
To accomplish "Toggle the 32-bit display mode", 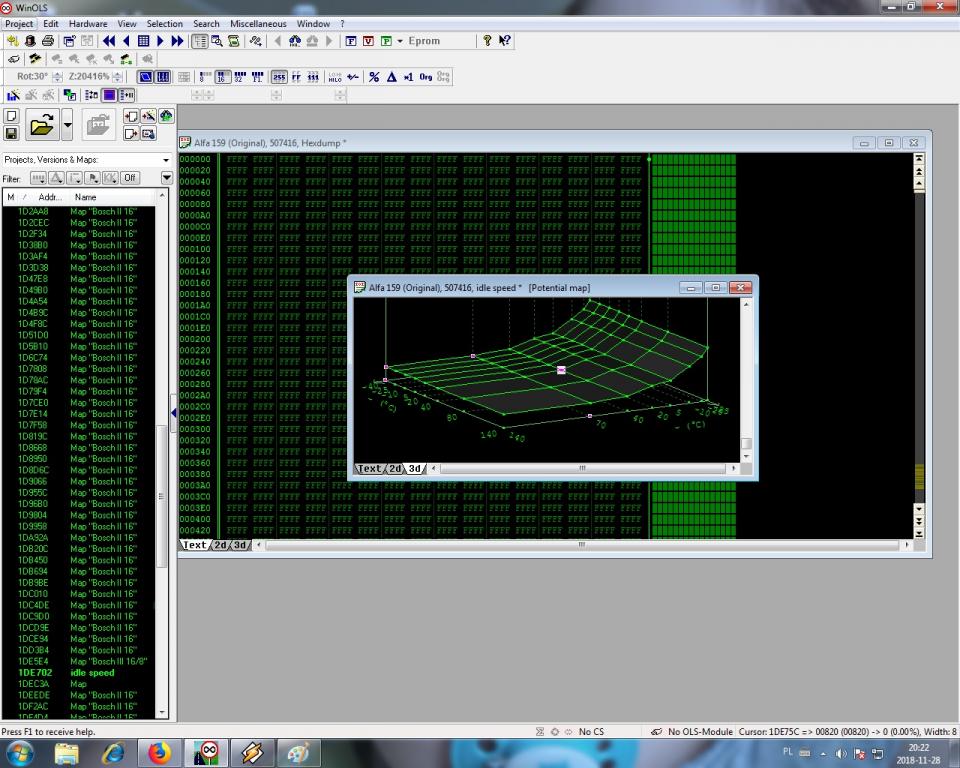I will [239, 77].
